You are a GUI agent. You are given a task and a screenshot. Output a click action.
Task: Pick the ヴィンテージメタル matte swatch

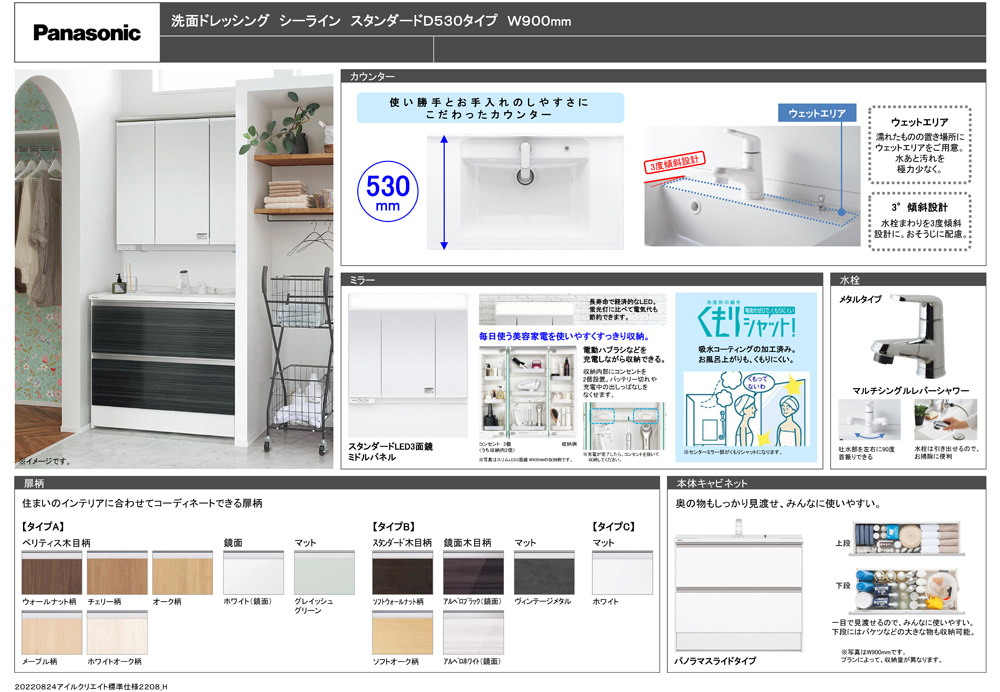coord(544,575)
